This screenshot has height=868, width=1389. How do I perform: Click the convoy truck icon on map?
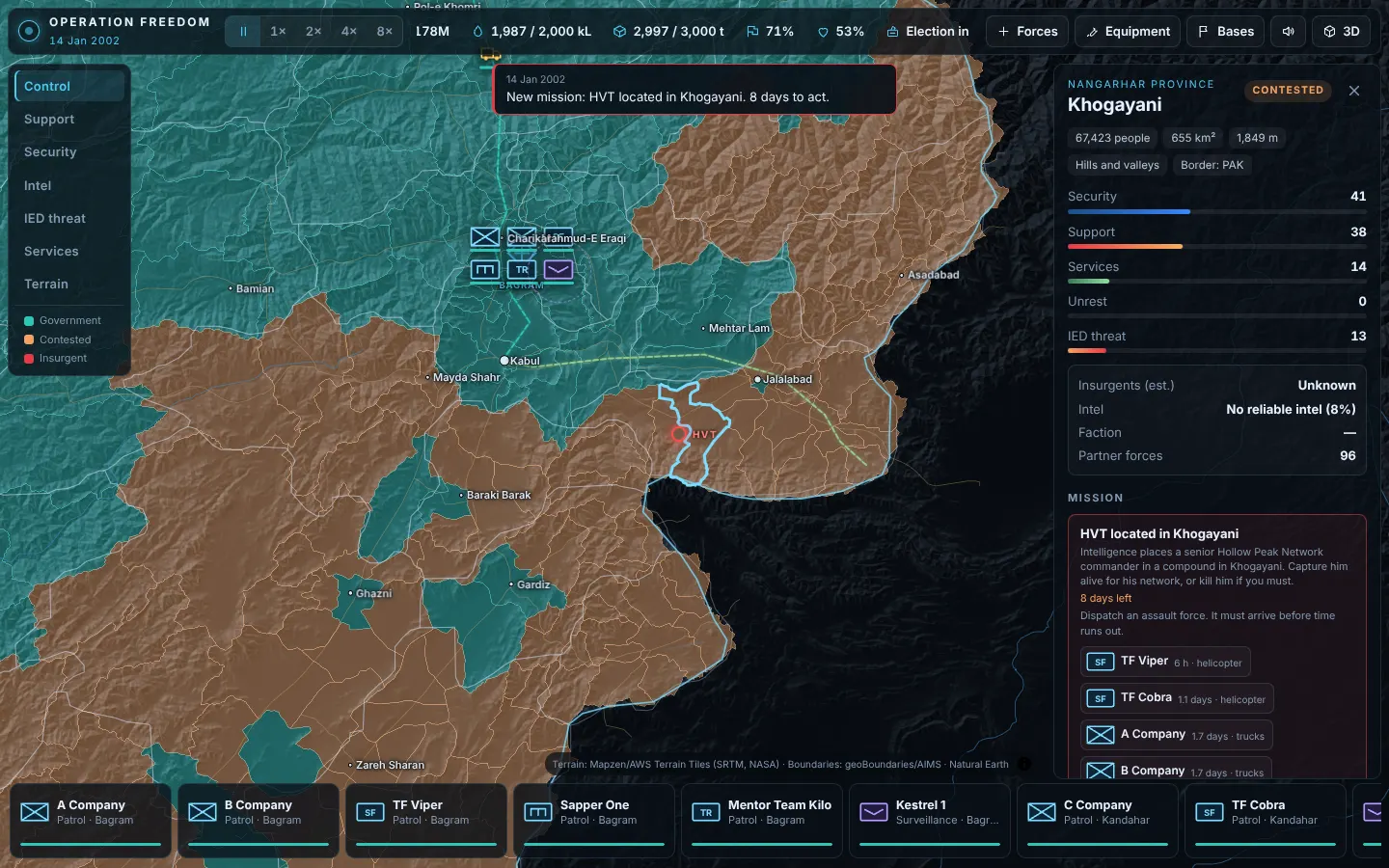pyautogui.click(x=491, y=56)
